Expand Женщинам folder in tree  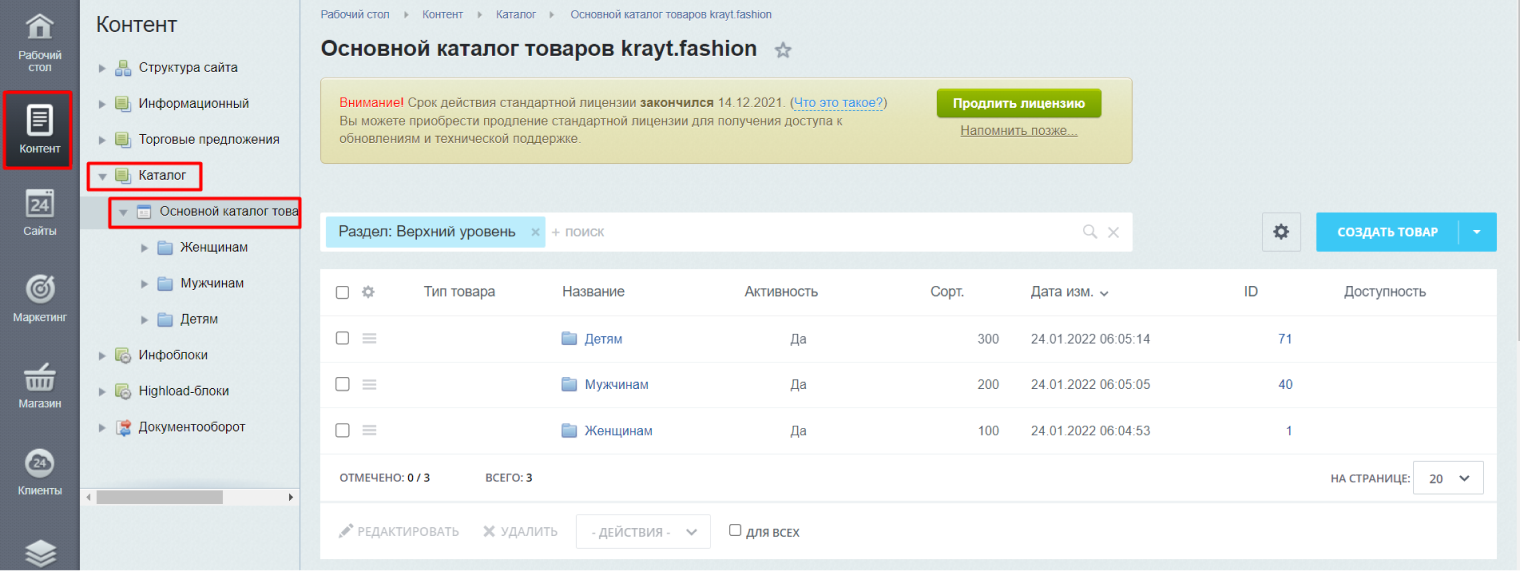coord(144,248)
